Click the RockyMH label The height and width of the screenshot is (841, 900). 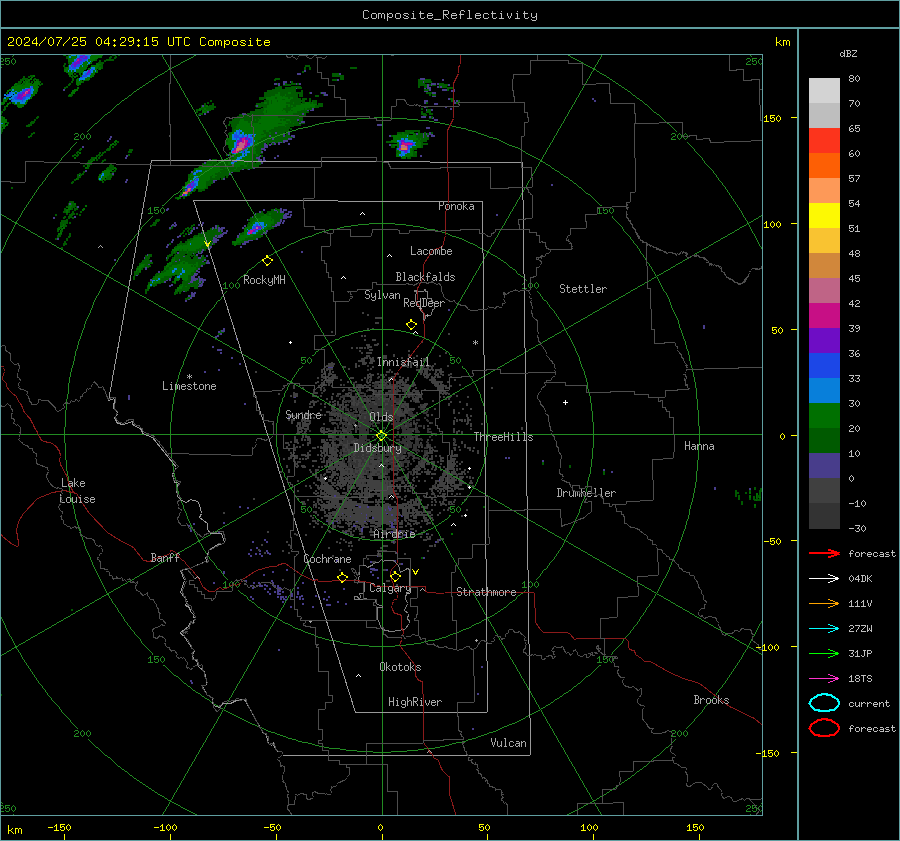(x=264, y=280)
